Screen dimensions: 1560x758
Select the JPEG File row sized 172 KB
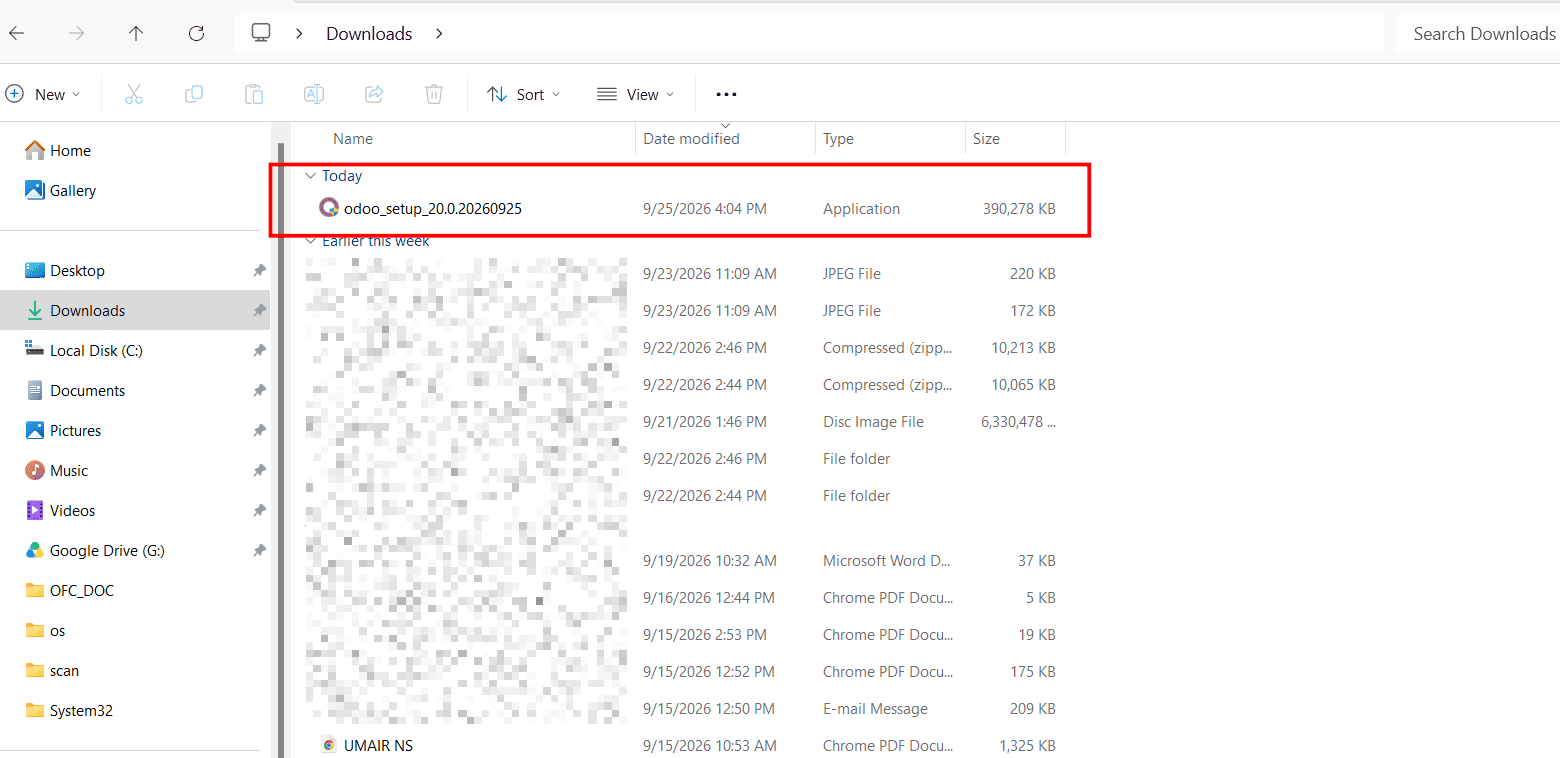tap(683, 311)
